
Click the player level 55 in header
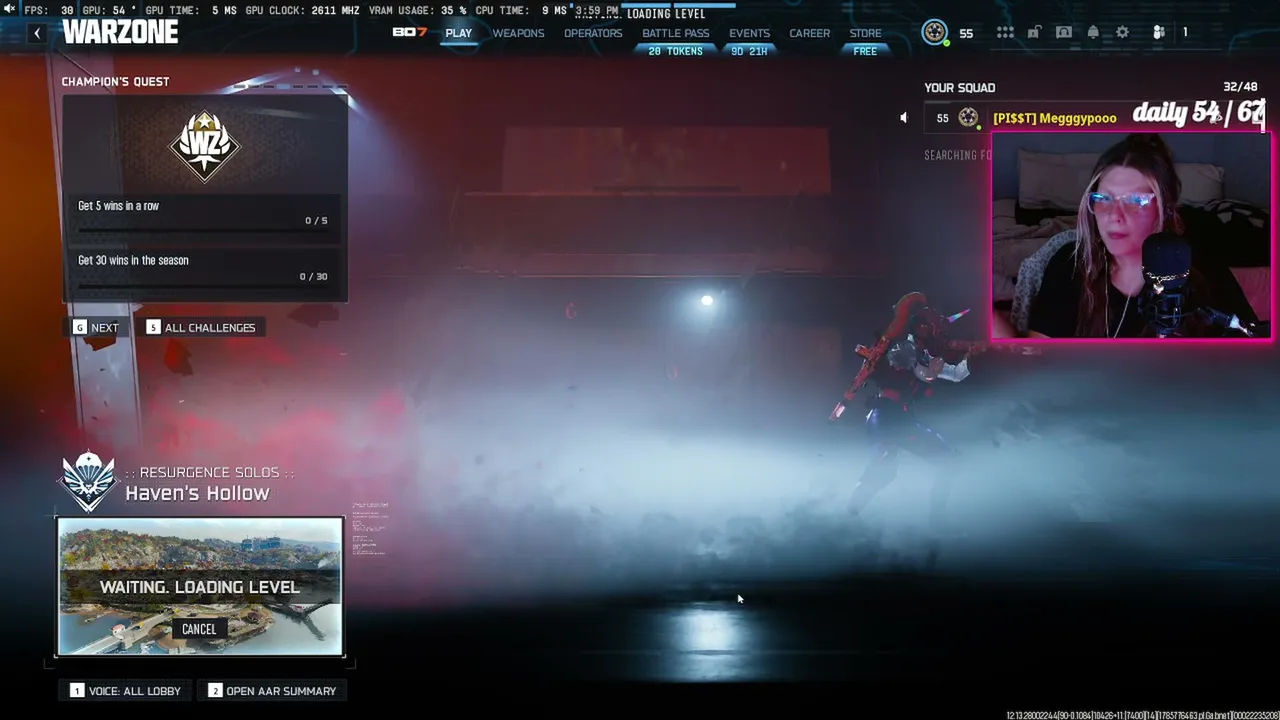[x=966, y=33]
